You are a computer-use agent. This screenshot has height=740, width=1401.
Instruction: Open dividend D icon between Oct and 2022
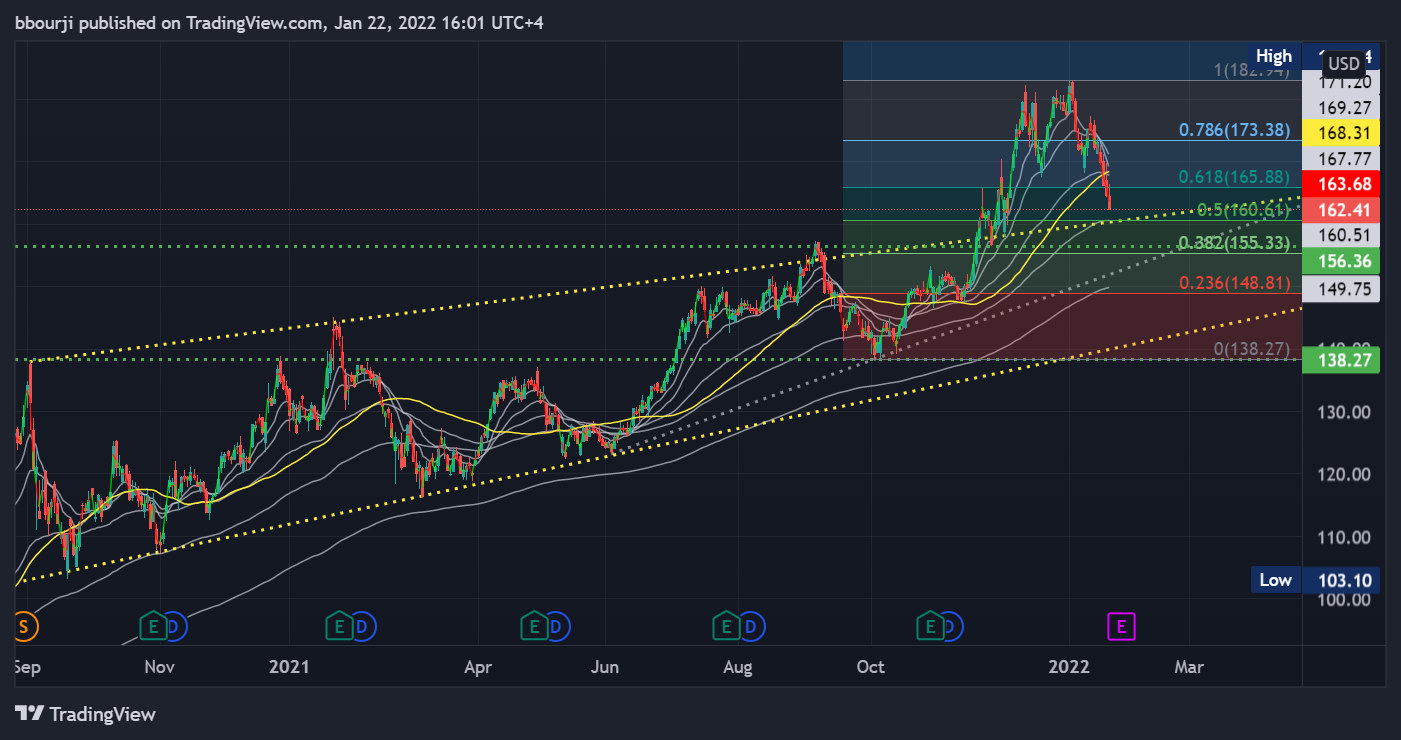point(953,627)
